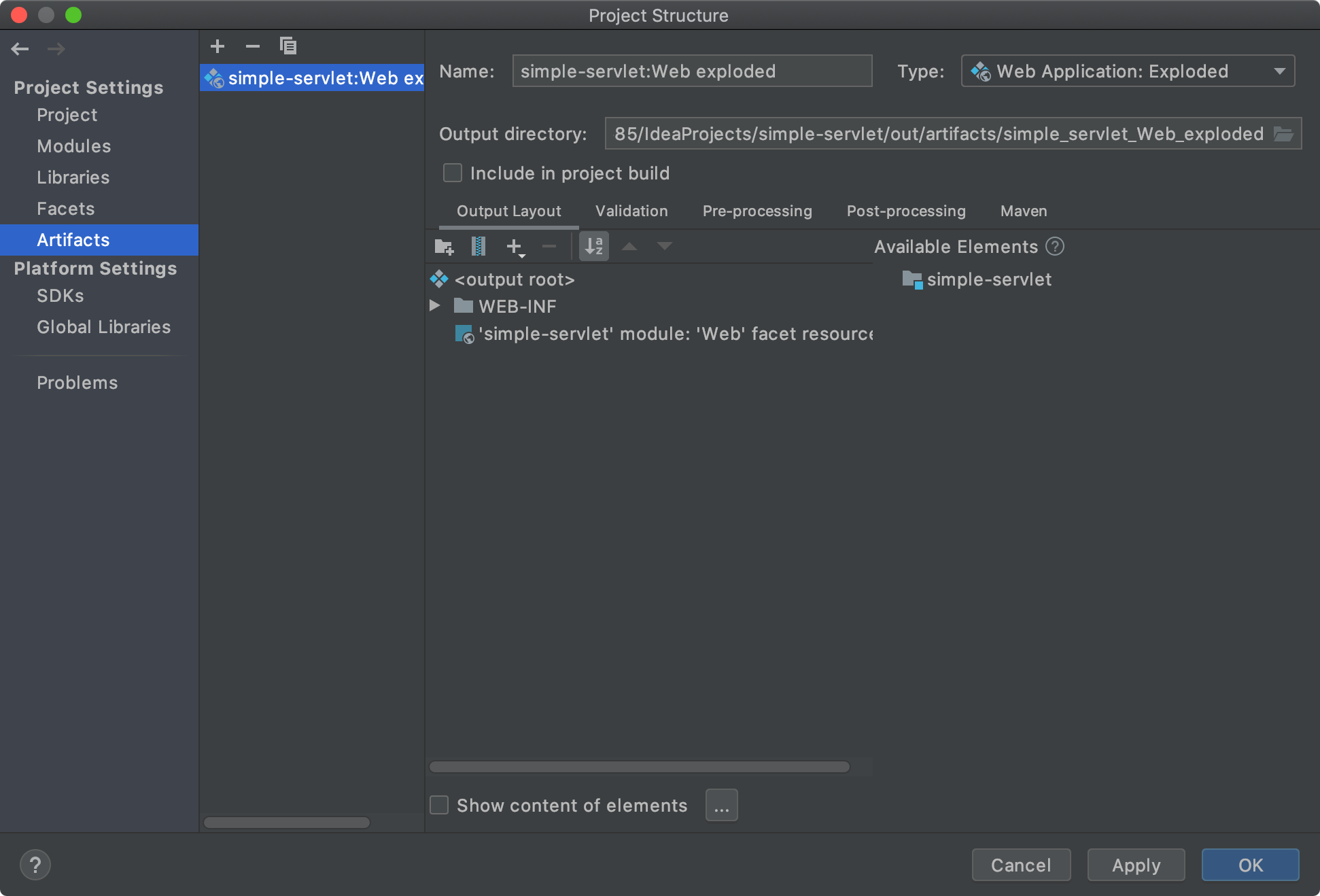The height and width of the screenshot is (896, 1320).
Task: Browse for output directory folder icon
Action: click(x=1283, y=134)
